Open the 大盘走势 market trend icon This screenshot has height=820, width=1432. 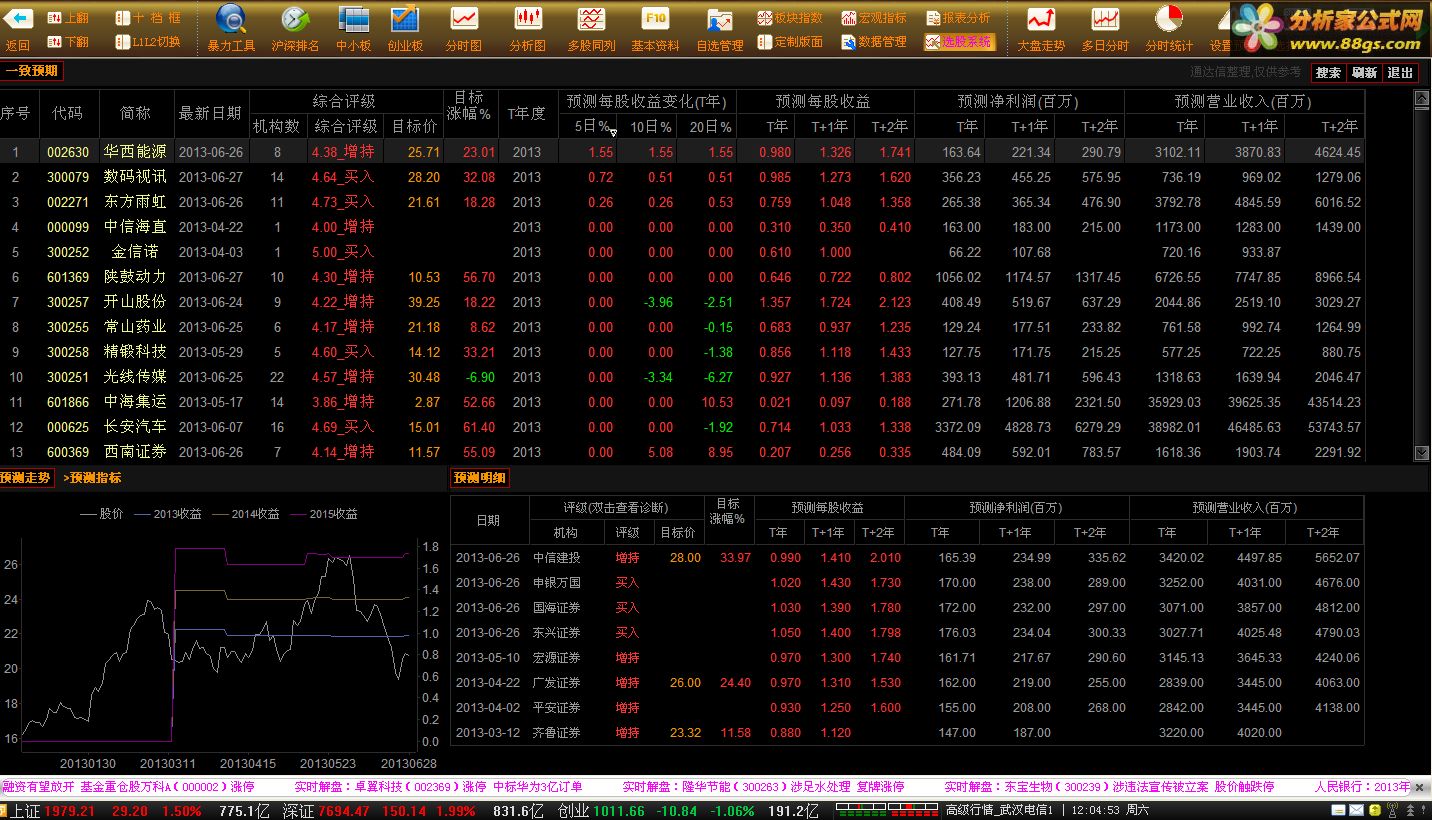[x=1041, y=19]
